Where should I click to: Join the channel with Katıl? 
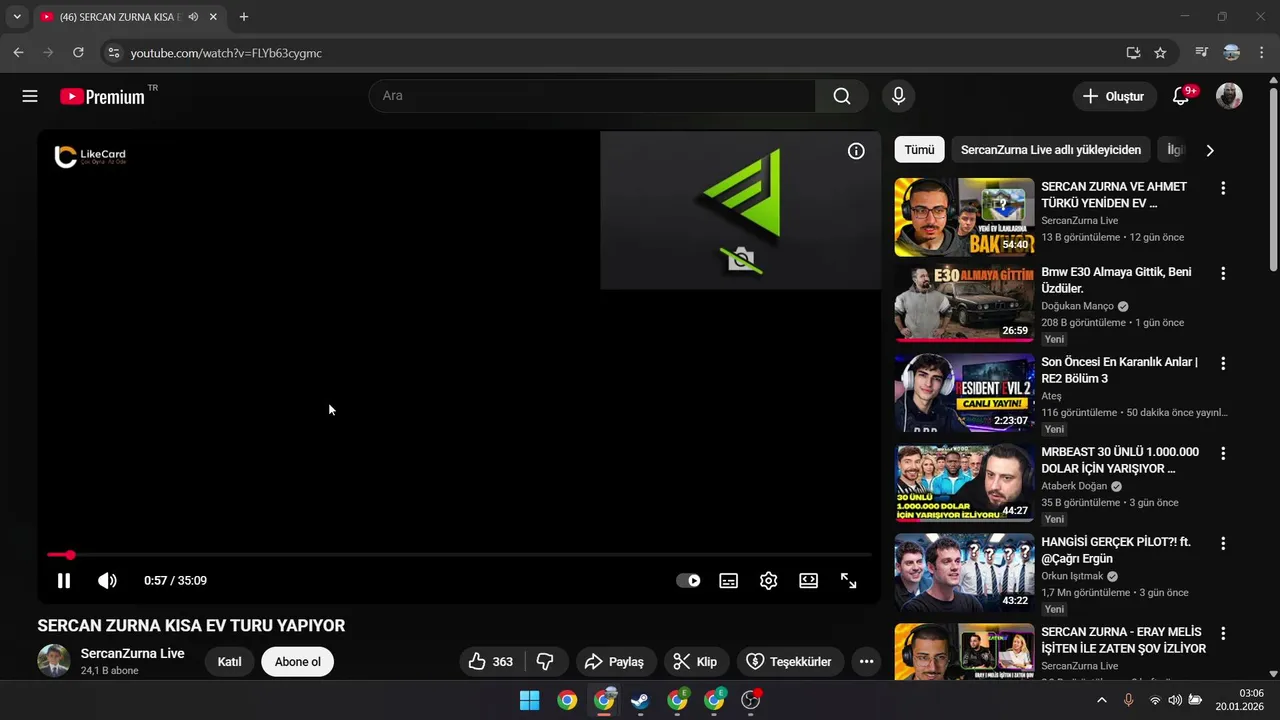229,661
